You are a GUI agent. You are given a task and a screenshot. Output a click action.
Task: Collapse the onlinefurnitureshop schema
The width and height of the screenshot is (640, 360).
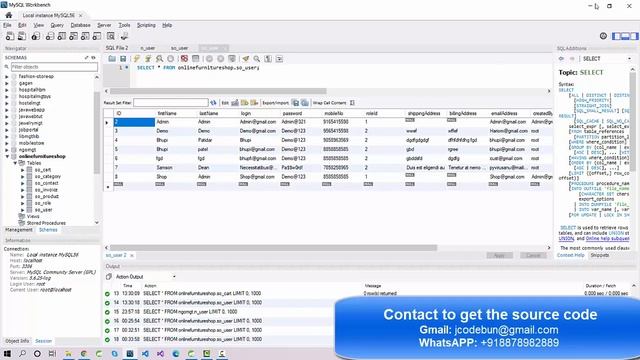click(x=7, y=156)
